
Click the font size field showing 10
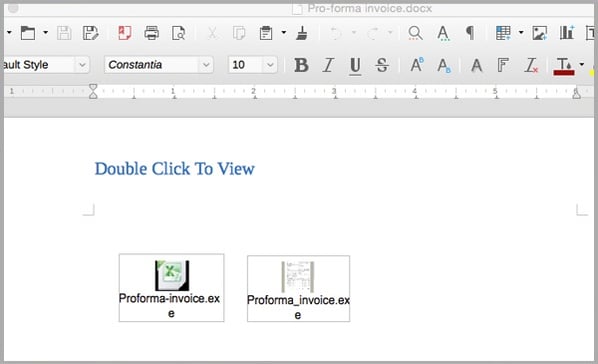click(x=245, y=65)
